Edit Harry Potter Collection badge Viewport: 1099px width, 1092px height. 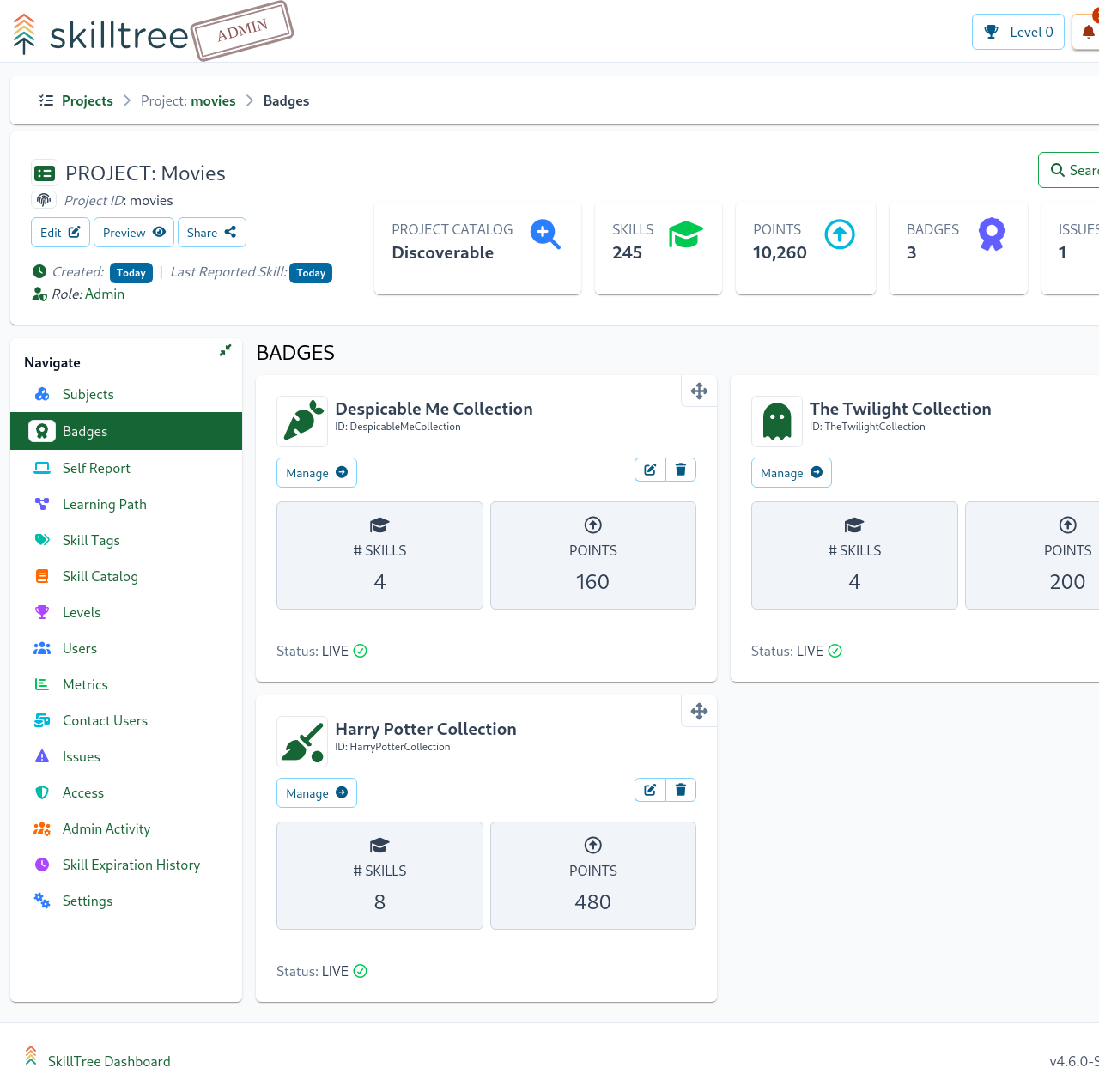[650, 790]
